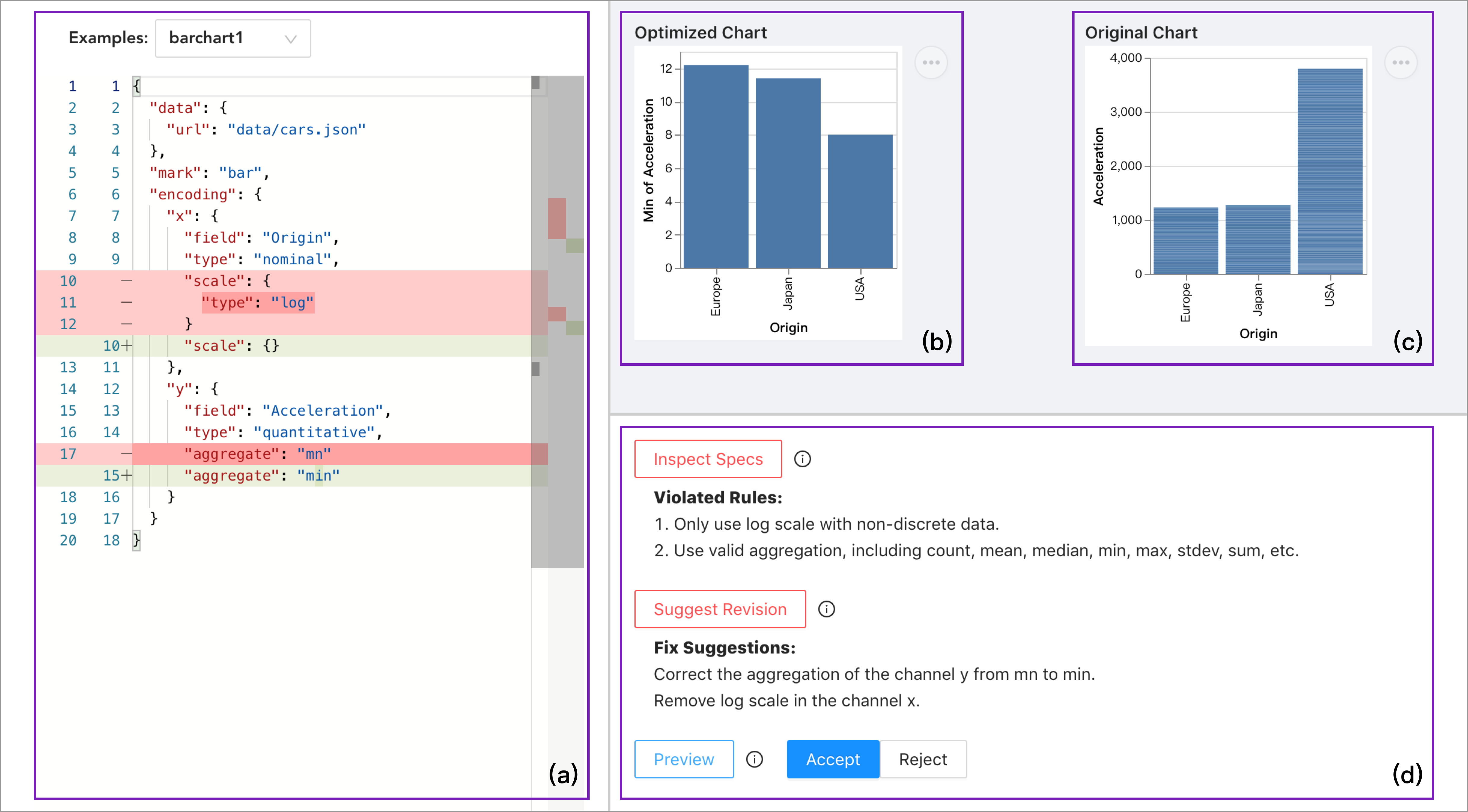
Task: Click the plus marker on inserted line 10
Action: coord(127,346)
